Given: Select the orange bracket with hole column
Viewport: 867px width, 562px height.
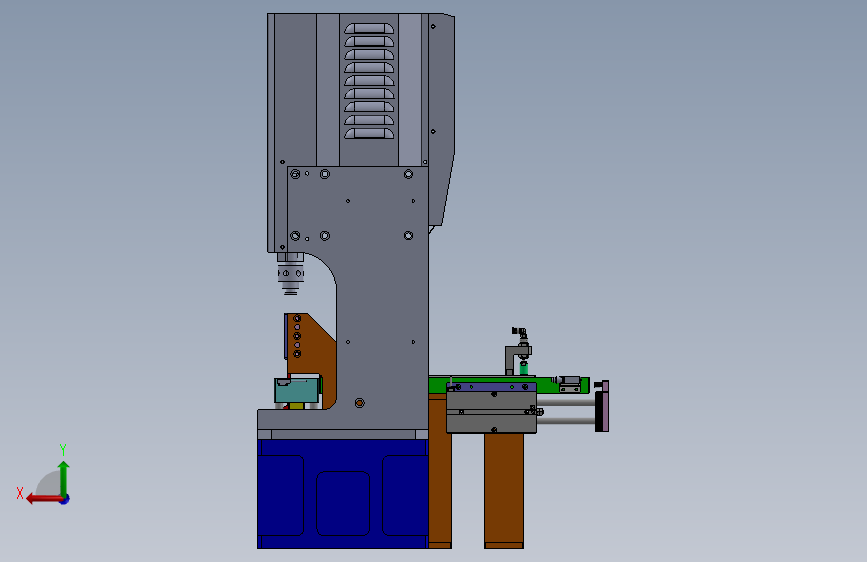Looking at the screenshot, I should coord(311,360).
